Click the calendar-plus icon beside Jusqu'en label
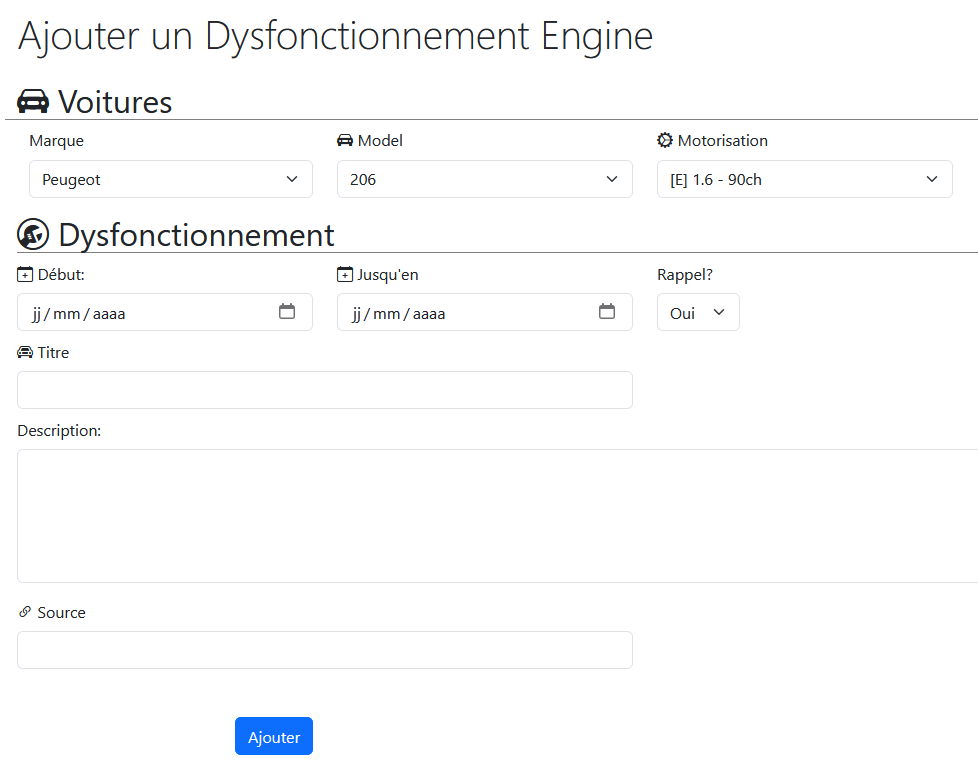Image resolution: width=978 pixels, height=762 pixels. pos(345,275)
